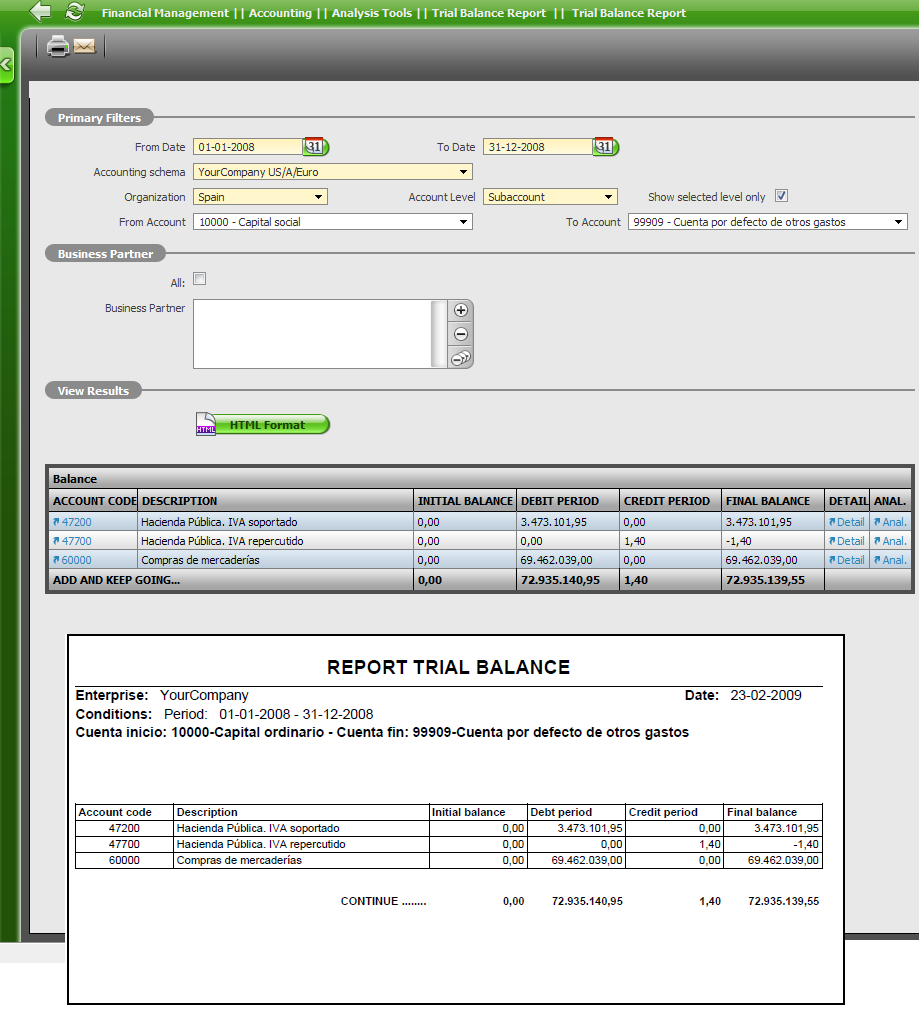This screenshot has height=1017, width=919.
Task: Open account code 47200 link
Action: [76, 522]
